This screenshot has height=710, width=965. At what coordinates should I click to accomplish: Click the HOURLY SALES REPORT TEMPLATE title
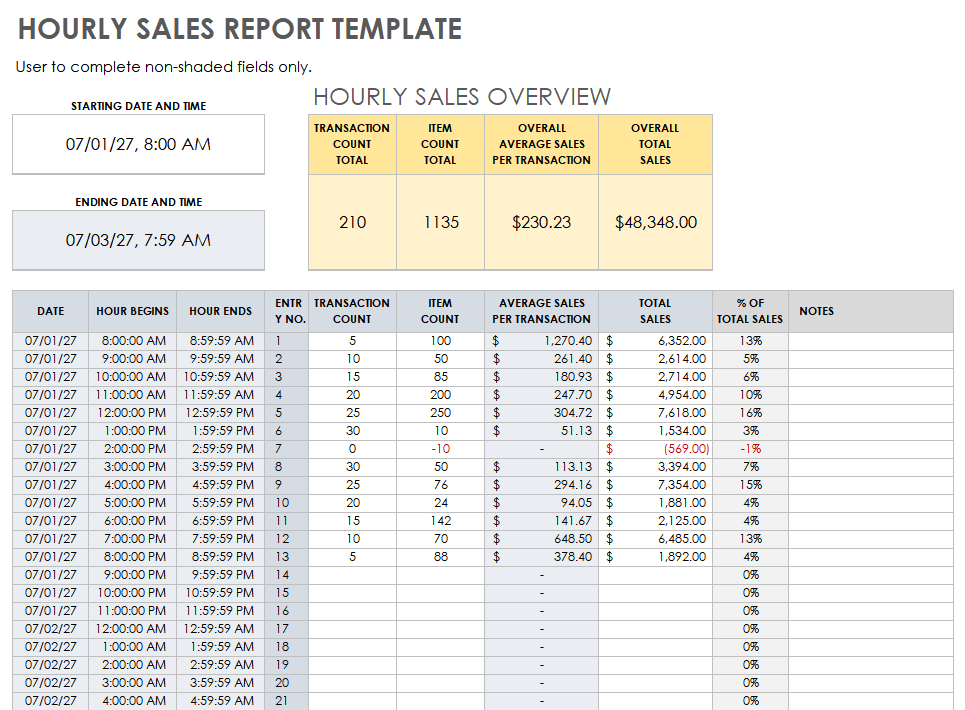pos(240,29)
